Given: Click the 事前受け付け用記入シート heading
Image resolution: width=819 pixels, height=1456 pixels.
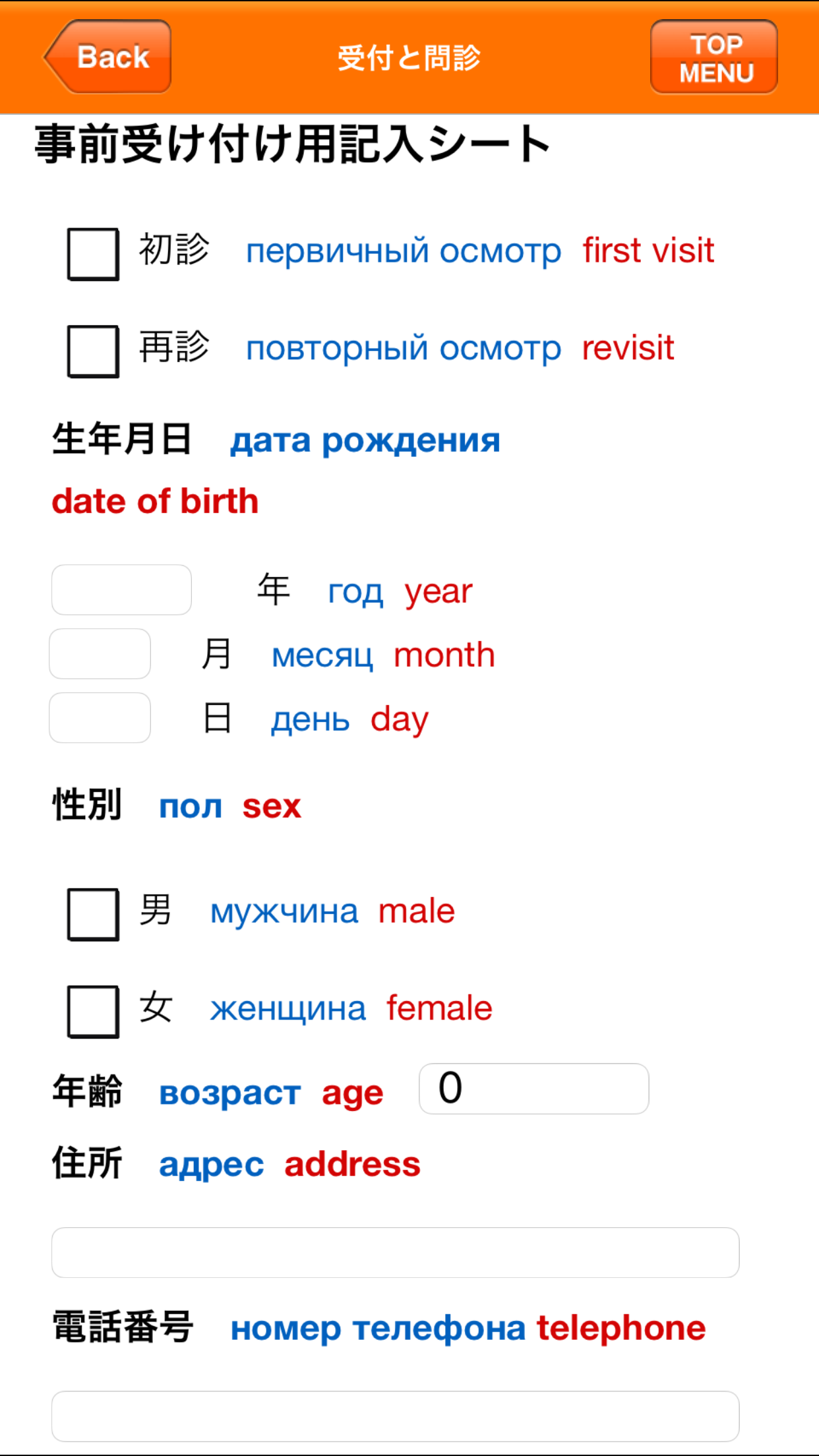Looking at the screenshot, I should pyautogui.click(x=290, y=142).
